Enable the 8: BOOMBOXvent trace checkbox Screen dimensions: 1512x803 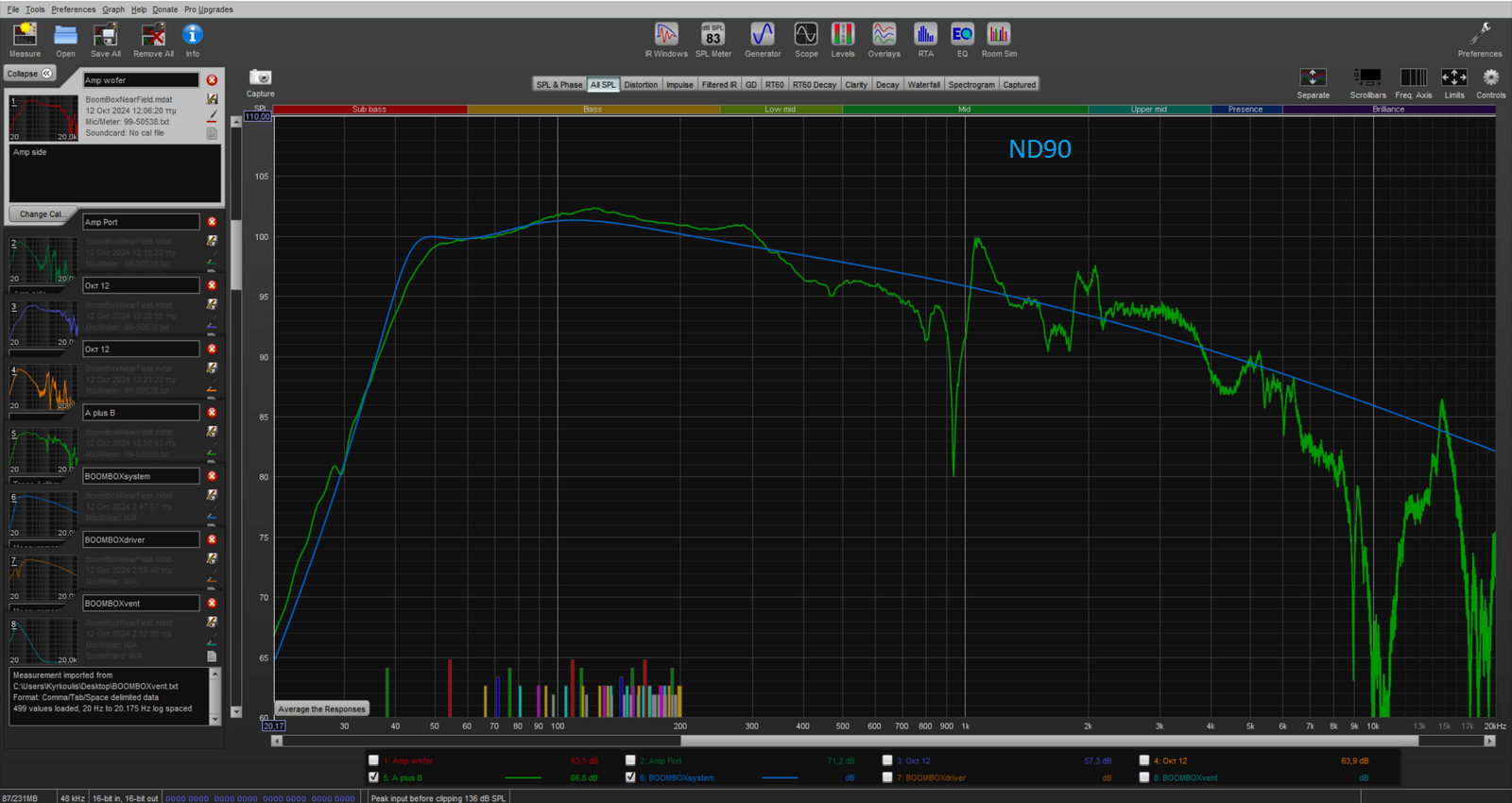[1144, 777]
